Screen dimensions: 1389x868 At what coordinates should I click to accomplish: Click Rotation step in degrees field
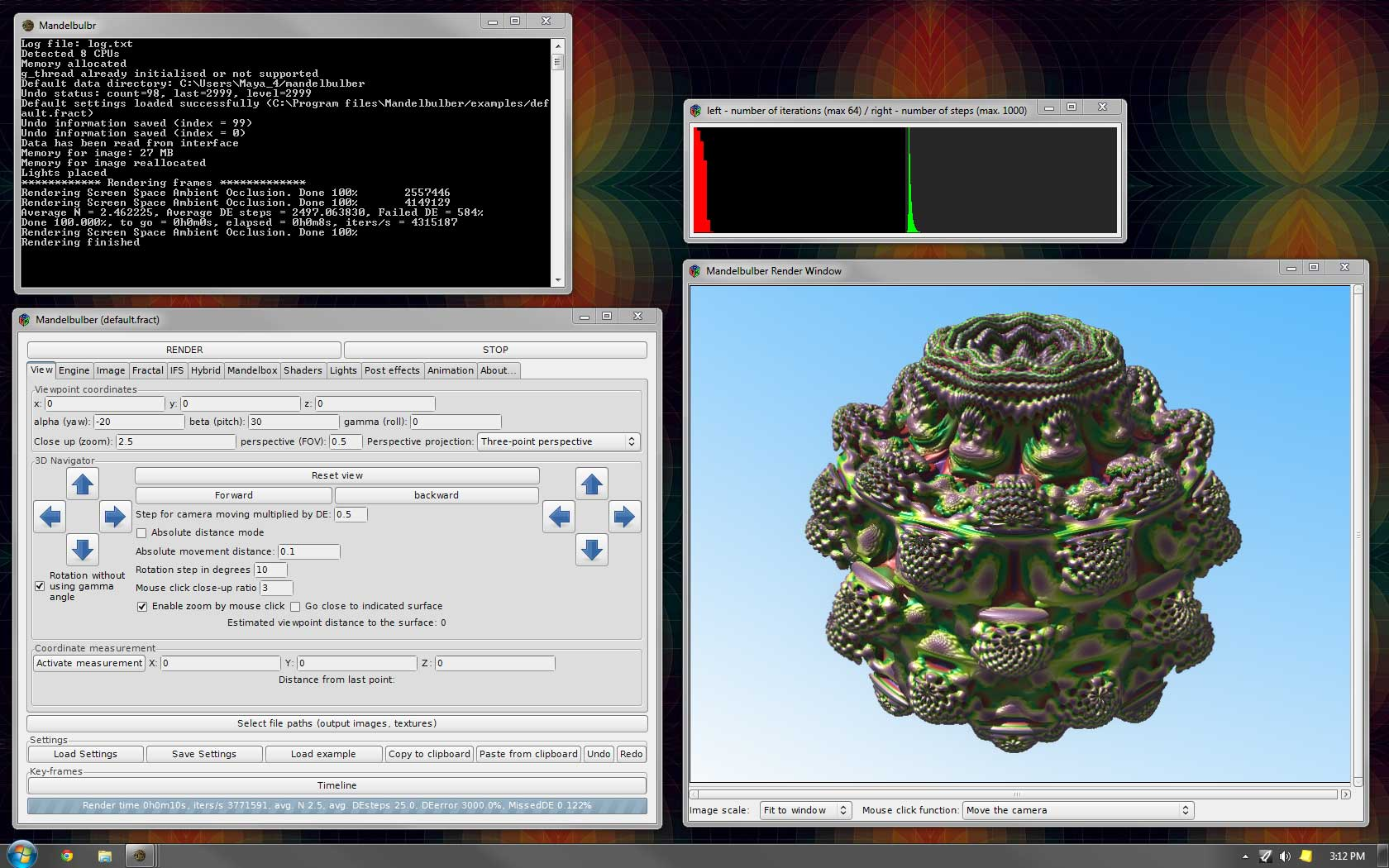[270, 570]
